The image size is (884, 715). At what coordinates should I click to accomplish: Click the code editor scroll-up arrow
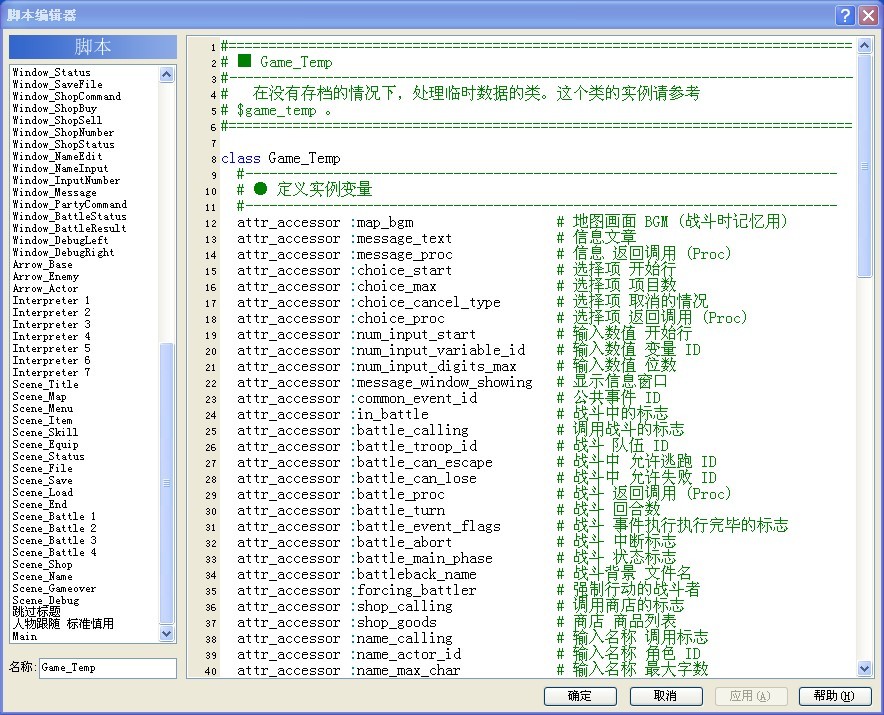click(x=864, y=45)
